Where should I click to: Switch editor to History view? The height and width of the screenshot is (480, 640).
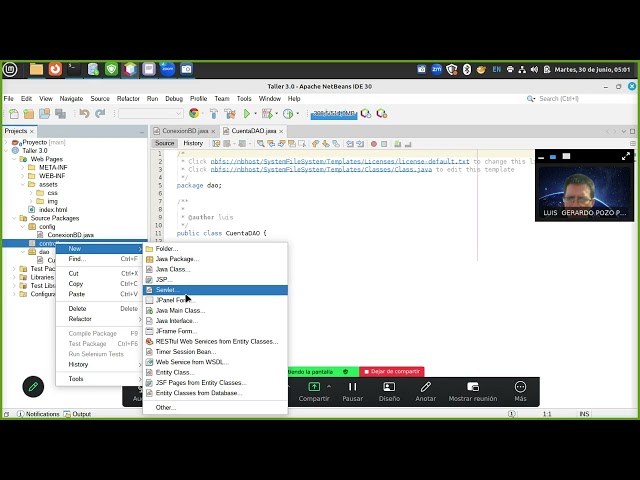point(193,143)
